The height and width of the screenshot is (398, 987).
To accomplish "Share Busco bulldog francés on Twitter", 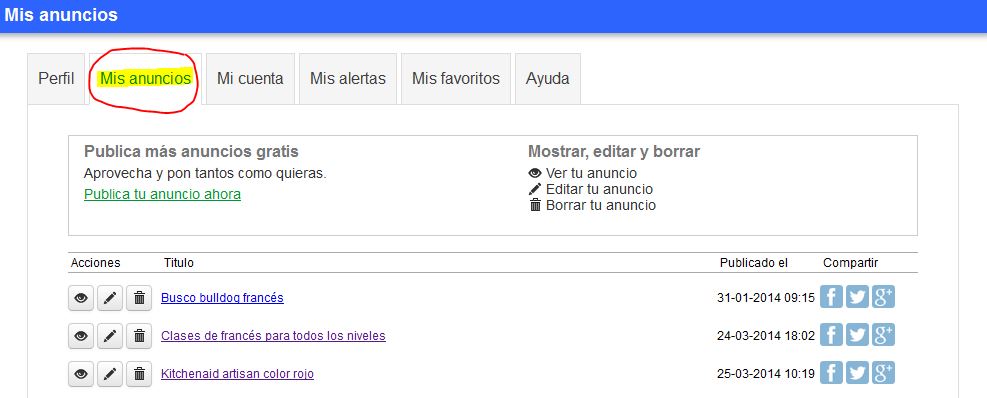I will [857, 297].
